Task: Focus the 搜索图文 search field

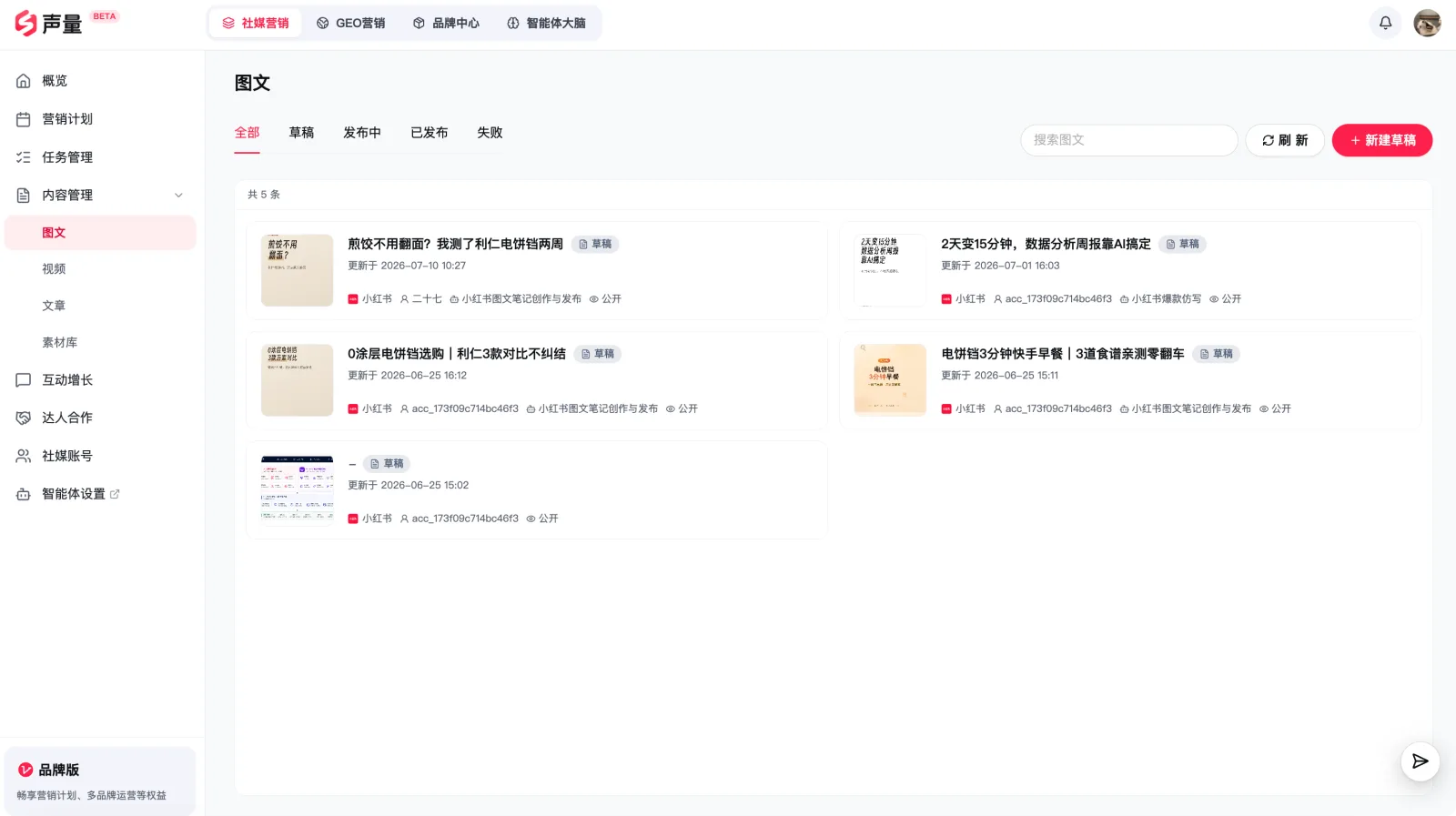Action: (1129, 140)
